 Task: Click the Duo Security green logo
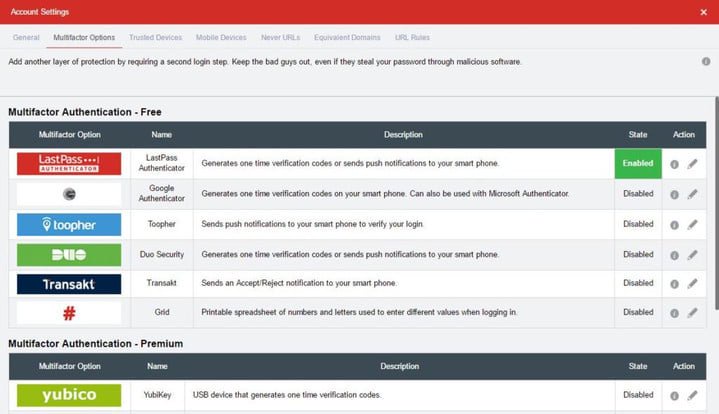point(69,255)
